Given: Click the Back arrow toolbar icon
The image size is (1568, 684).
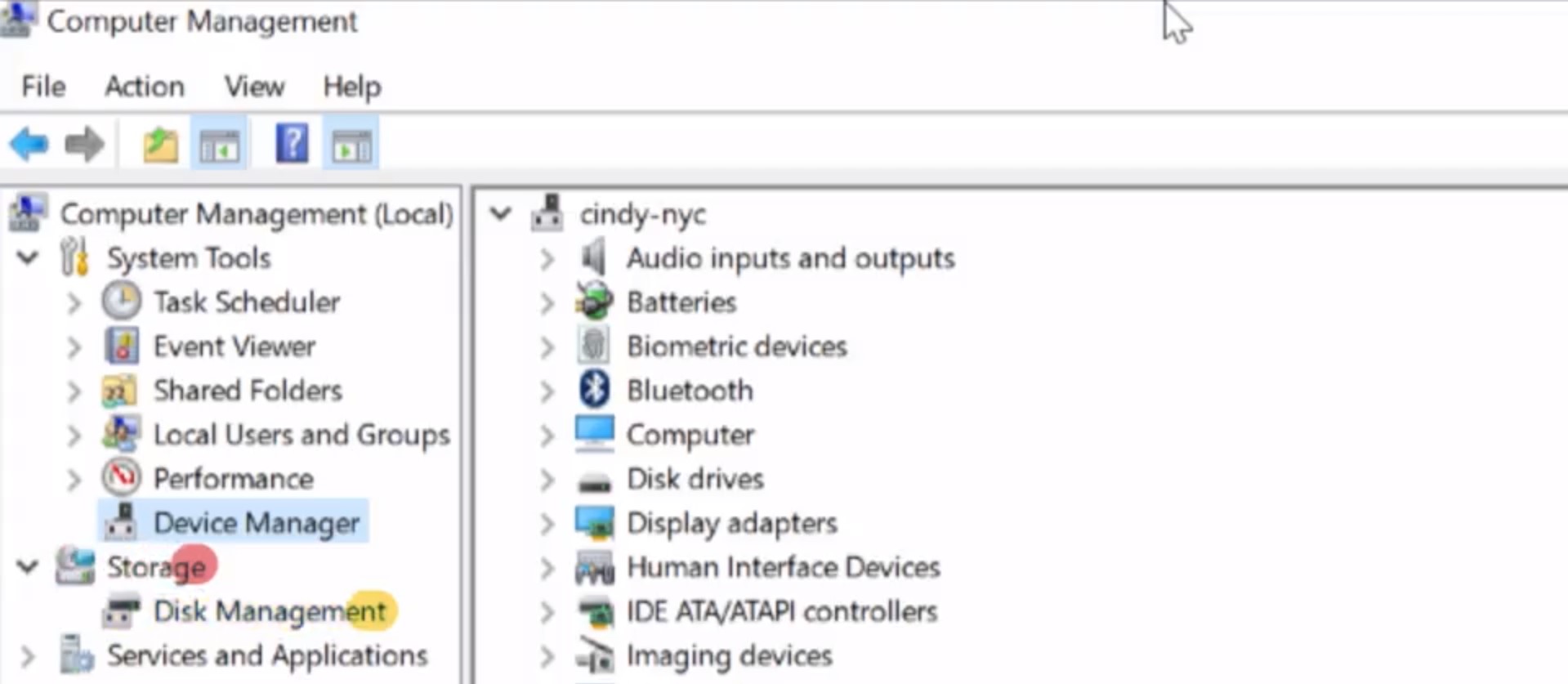Looking at the screenshot, I should tap(29, 145).
